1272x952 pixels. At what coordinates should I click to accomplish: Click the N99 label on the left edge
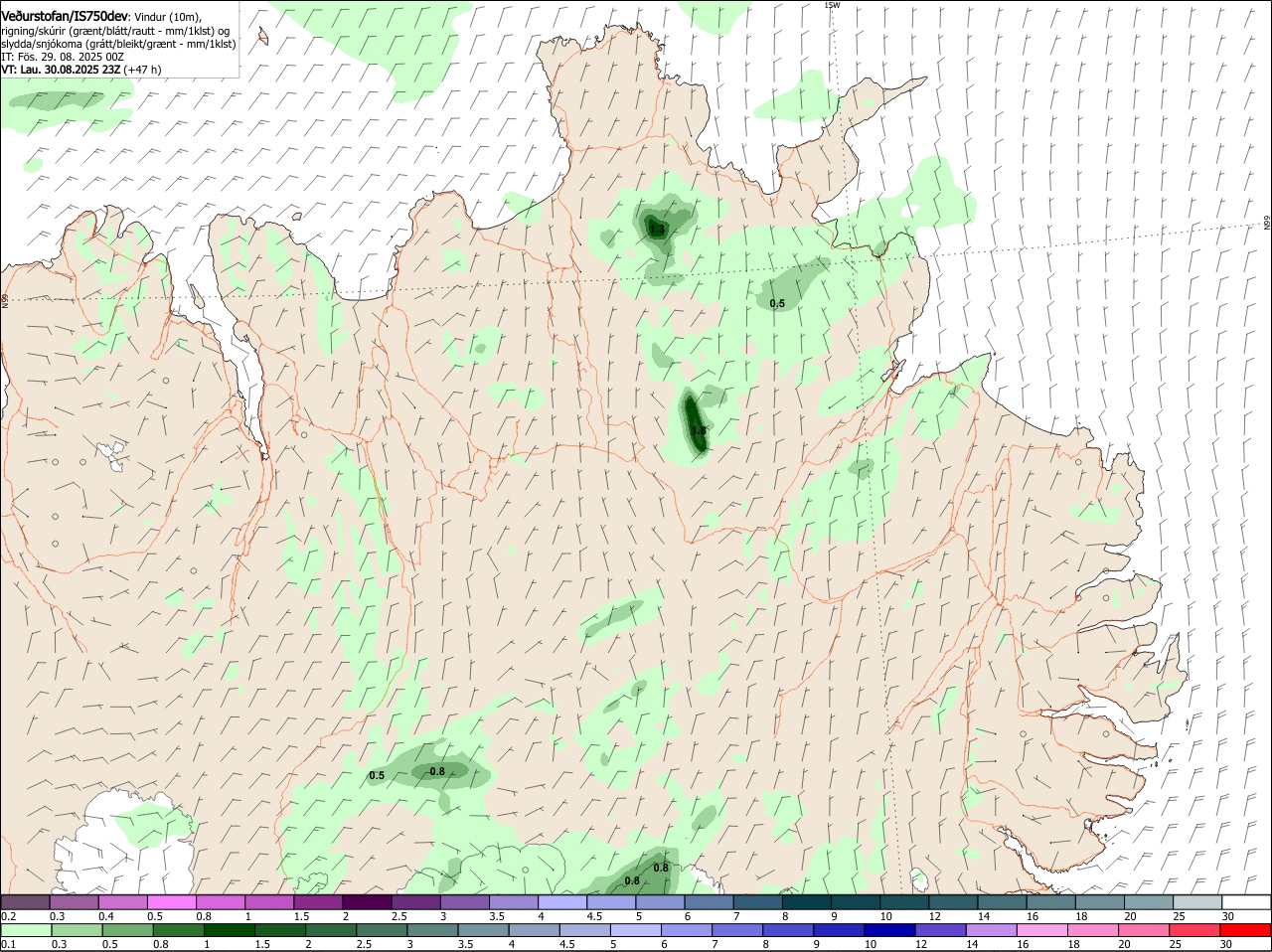[x=5, y=300]
